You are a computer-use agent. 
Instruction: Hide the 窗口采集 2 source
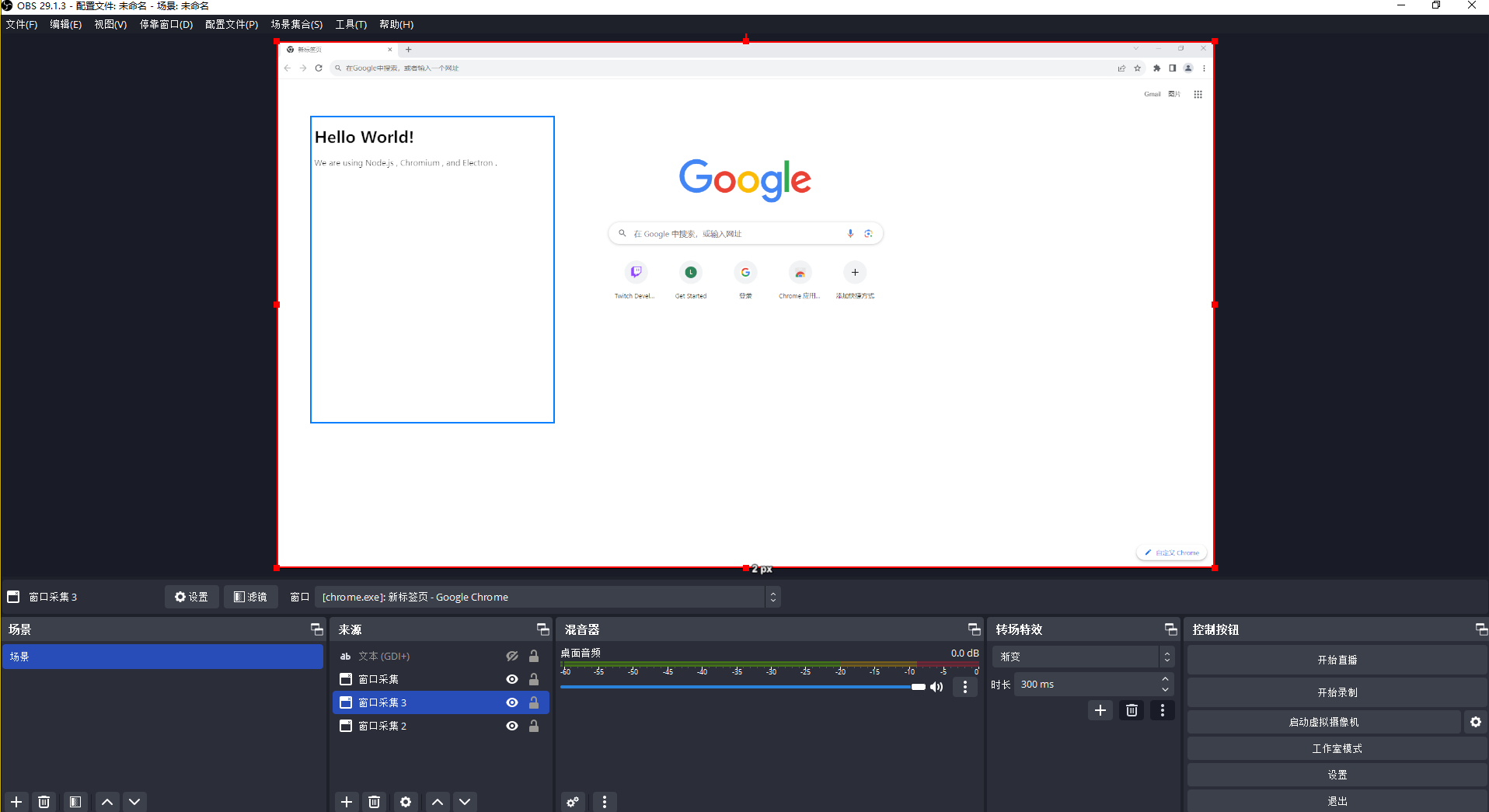[511, 725]
